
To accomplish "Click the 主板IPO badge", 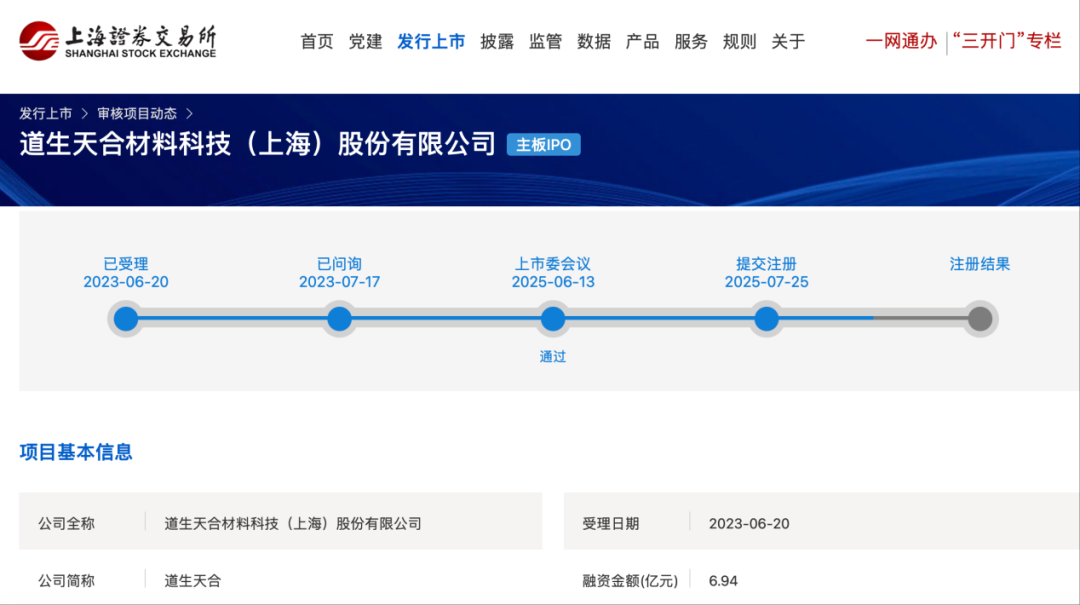I will (x=543, y=145).
